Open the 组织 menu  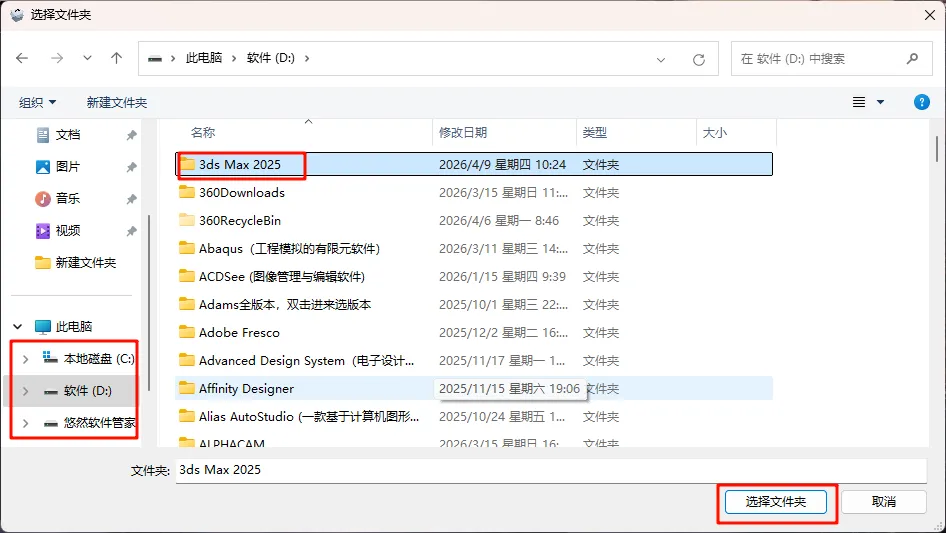pos(37,103)
